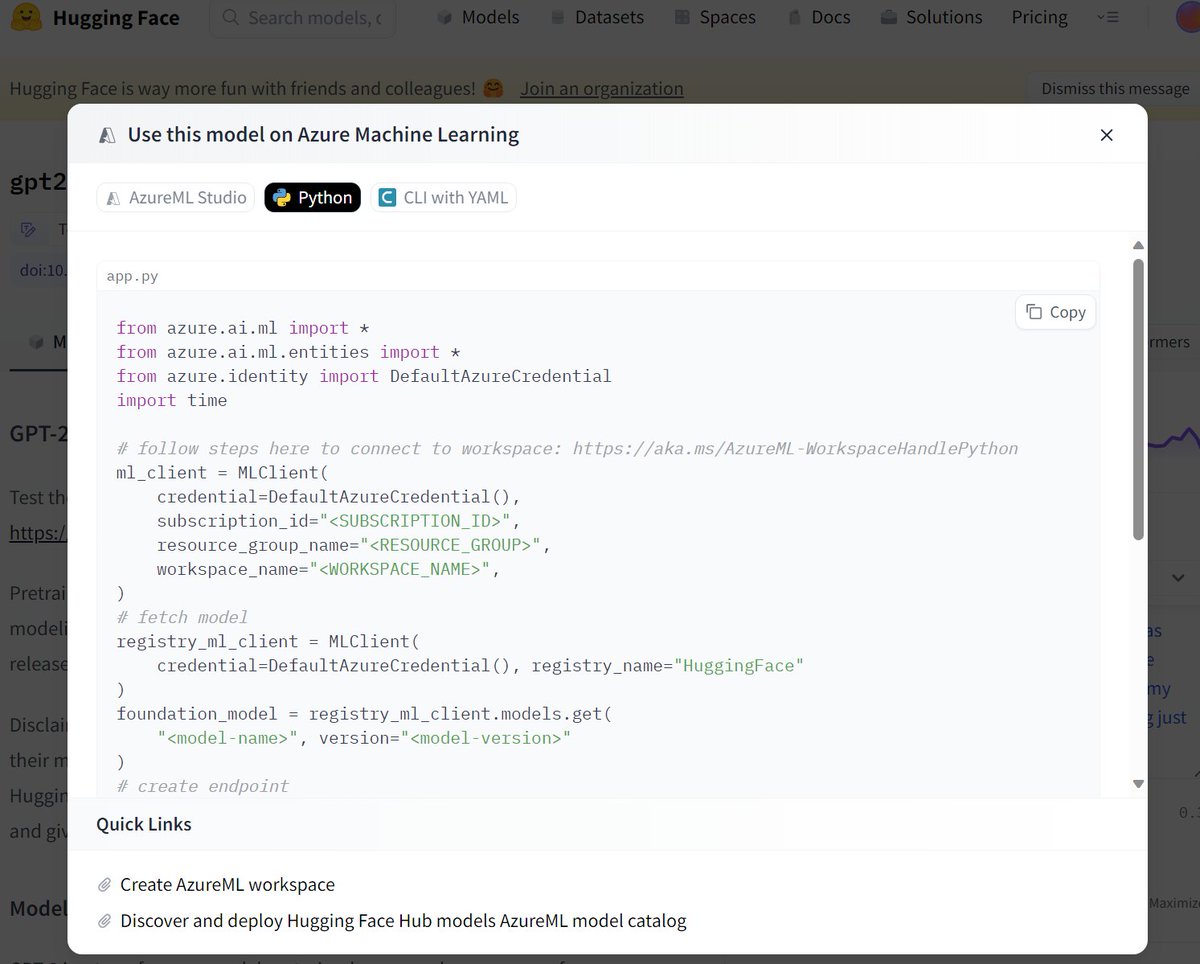Click the model search input field
This screenshot has height=964, width=1200.
coord(300,17)
